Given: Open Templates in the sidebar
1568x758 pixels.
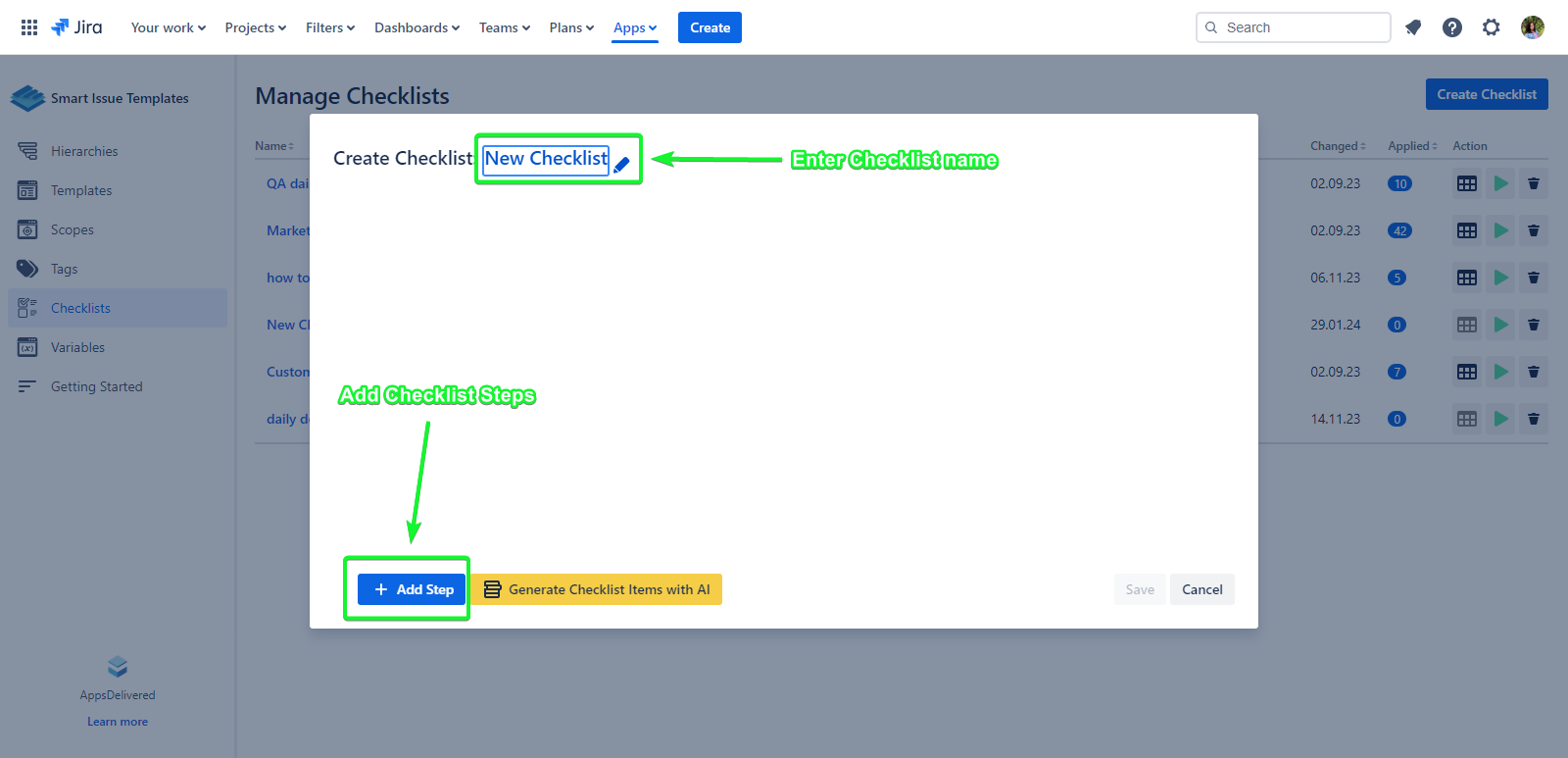Looking at the screenshot, I should [x=81, y=190].
